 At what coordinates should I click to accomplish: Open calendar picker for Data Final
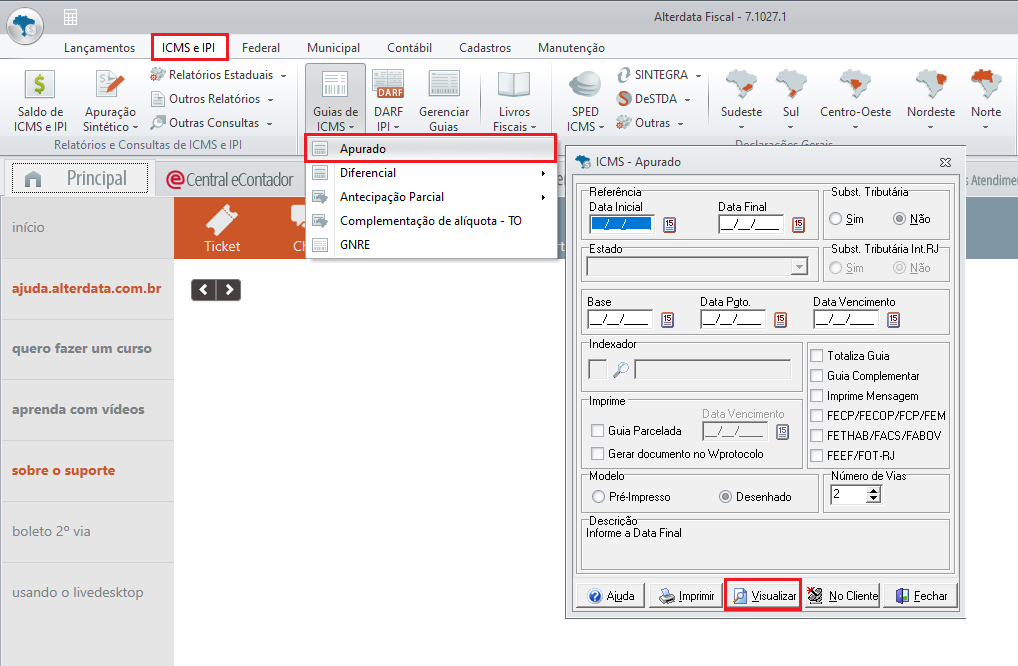click(799, 225)
